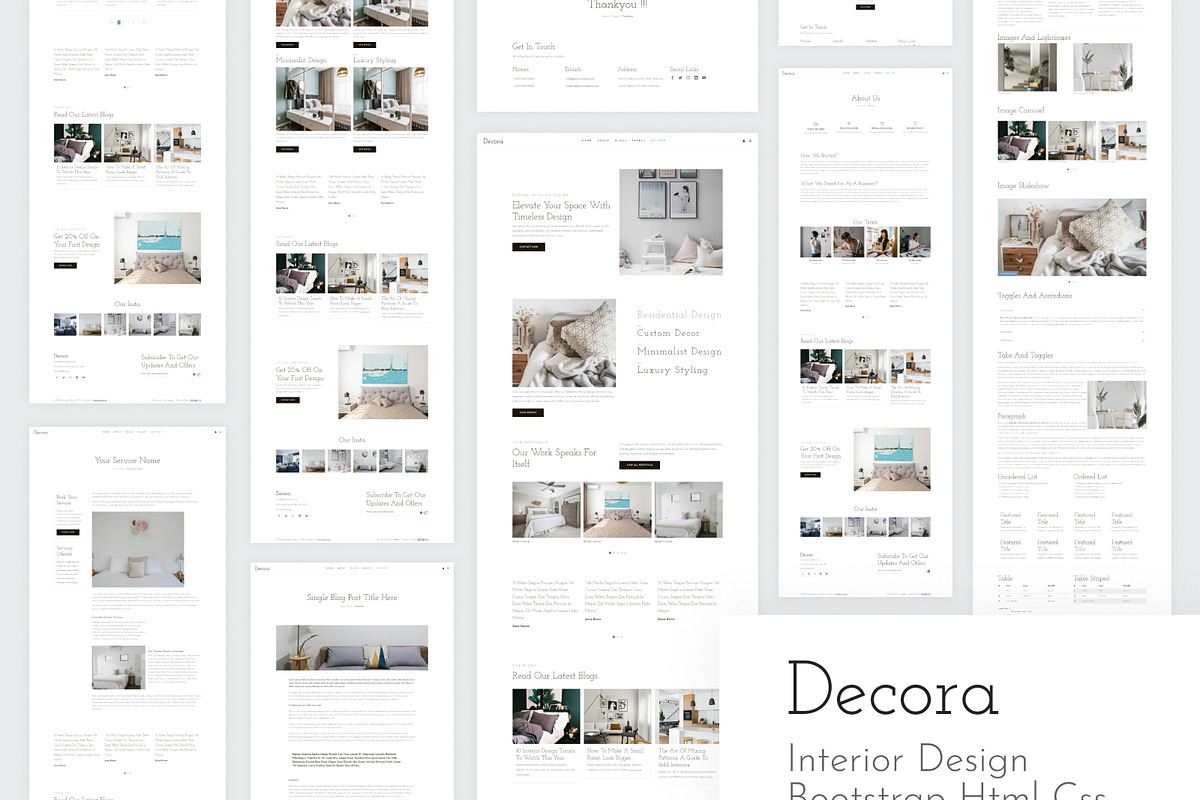The image size is (1200, 800).
Task: Click the Book Your Service button on service page
Action: tap(68, 532)
